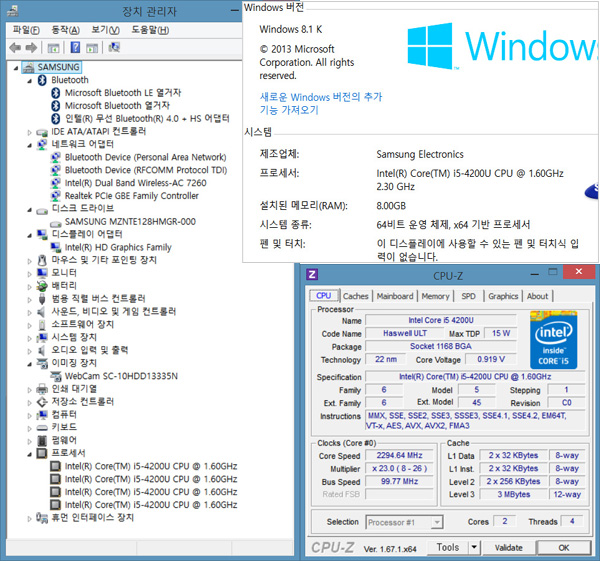This screenshot has height=563, width=600.
Task: Collapse the SAMSUNG root node
Action: point(16,68)
